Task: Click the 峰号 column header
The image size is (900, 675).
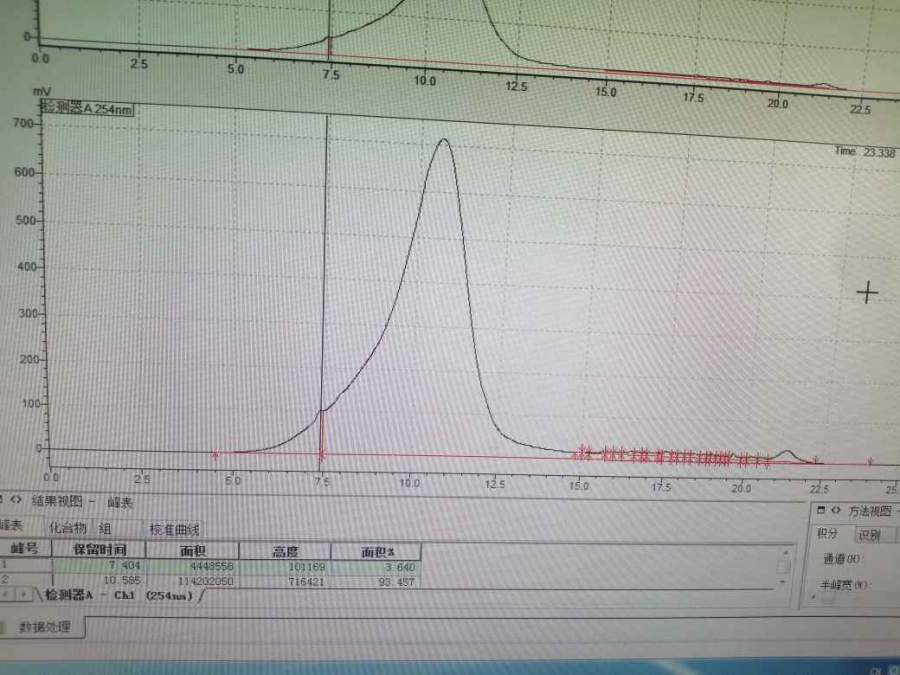Action: [24, 548]
